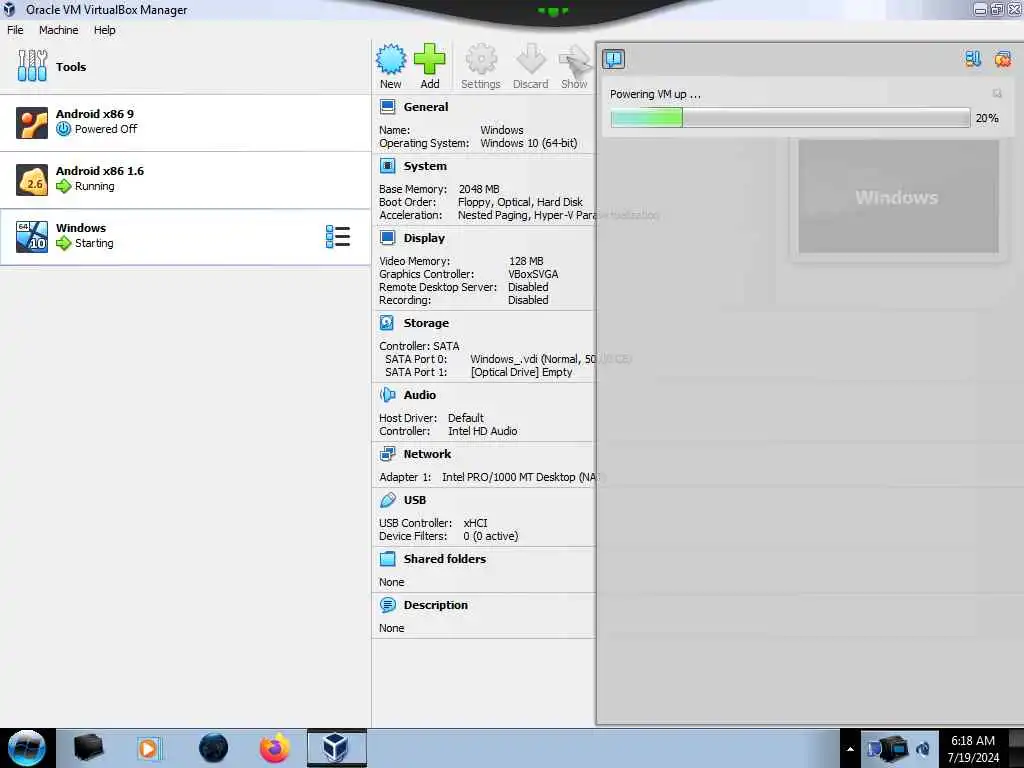The width and height of the screenshot is (1024, 768).
Task: Open the Network settings heading link
Action: point(427,453)
